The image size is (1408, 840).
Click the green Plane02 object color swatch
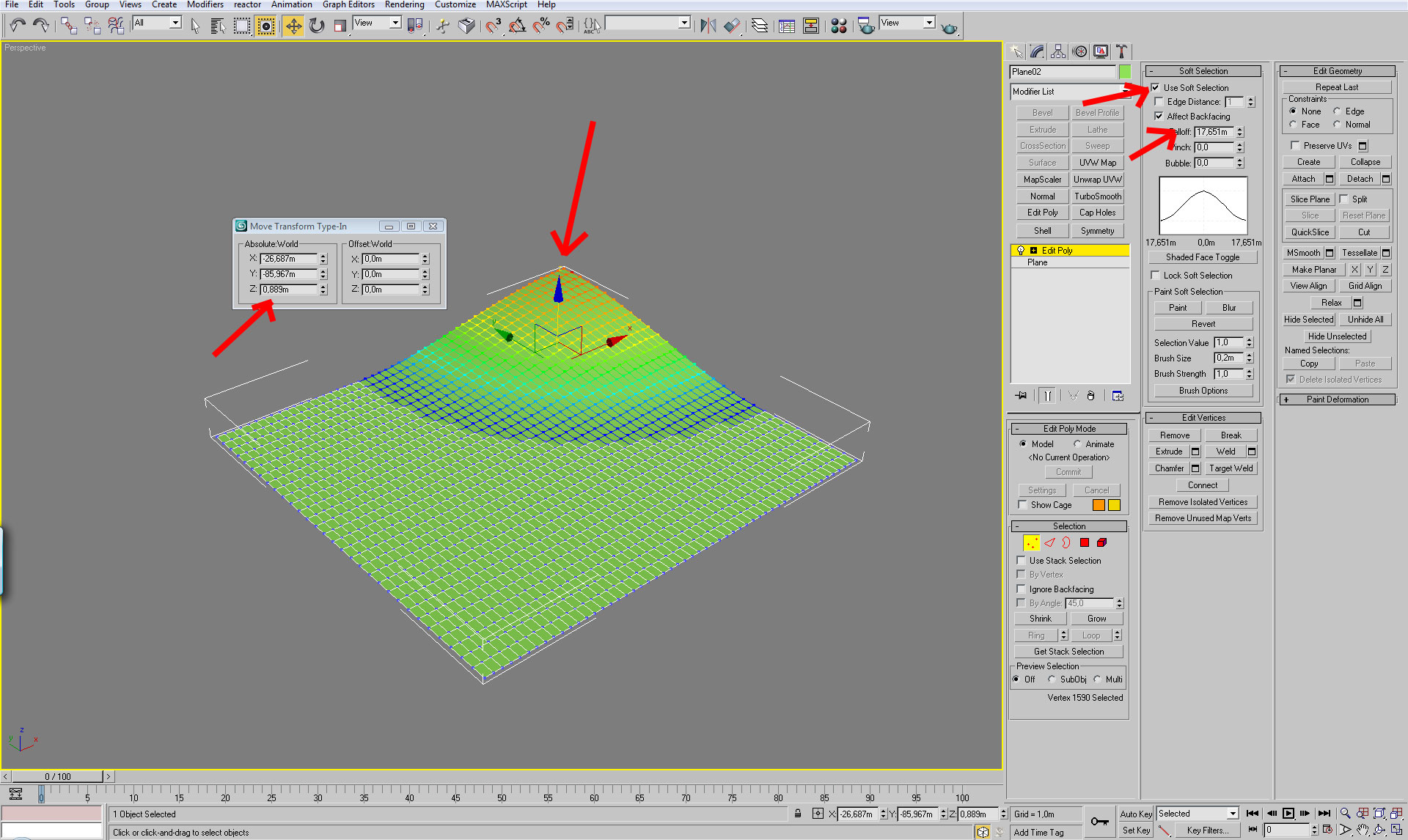coord(1125,72)
